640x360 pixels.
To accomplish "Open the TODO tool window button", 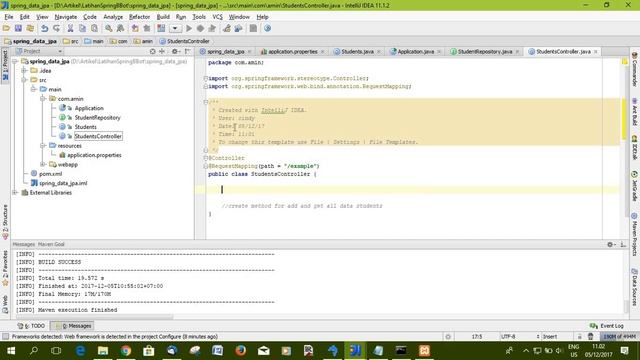I will click(31, 326).
